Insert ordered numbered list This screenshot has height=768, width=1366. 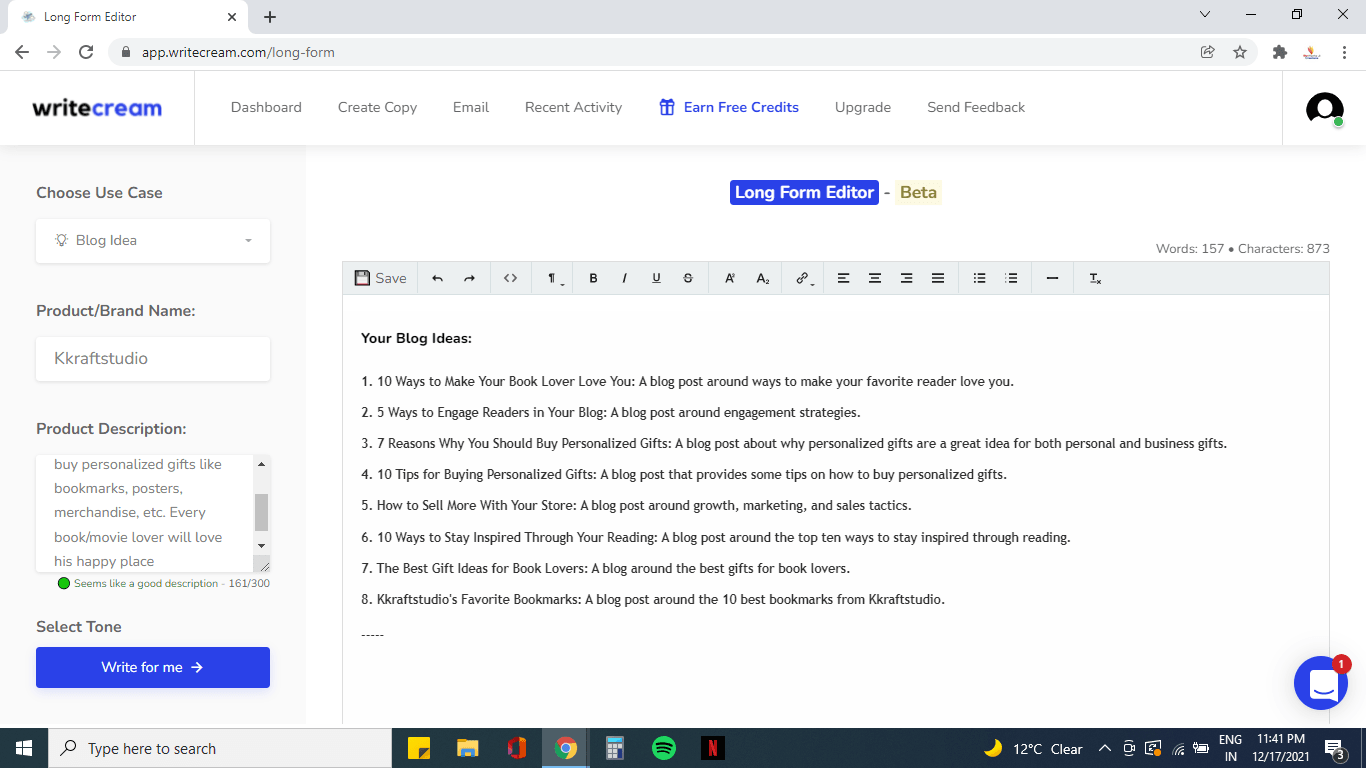(1011, 278)
